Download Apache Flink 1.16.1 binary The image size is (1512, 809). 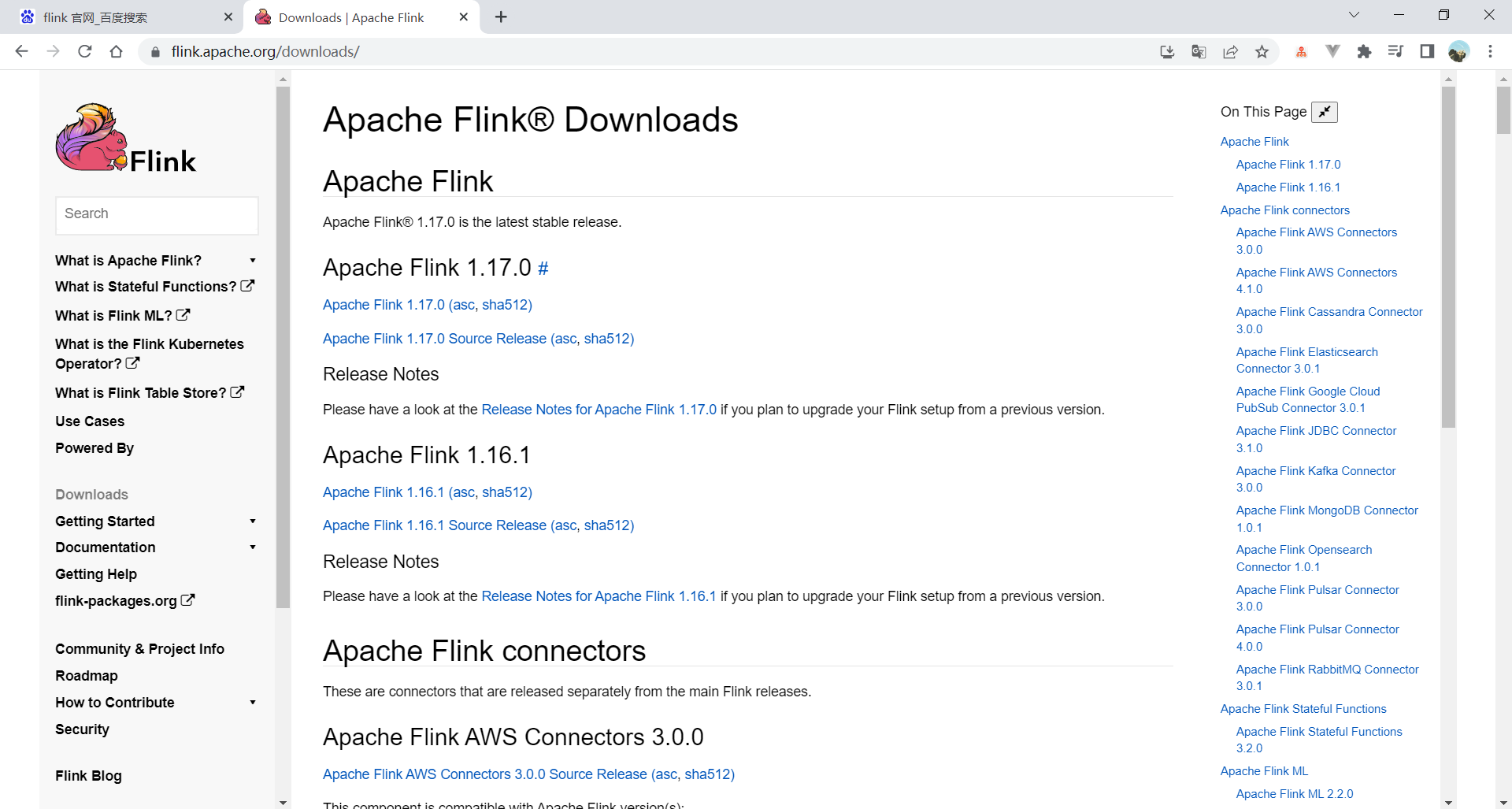point(384,492)
